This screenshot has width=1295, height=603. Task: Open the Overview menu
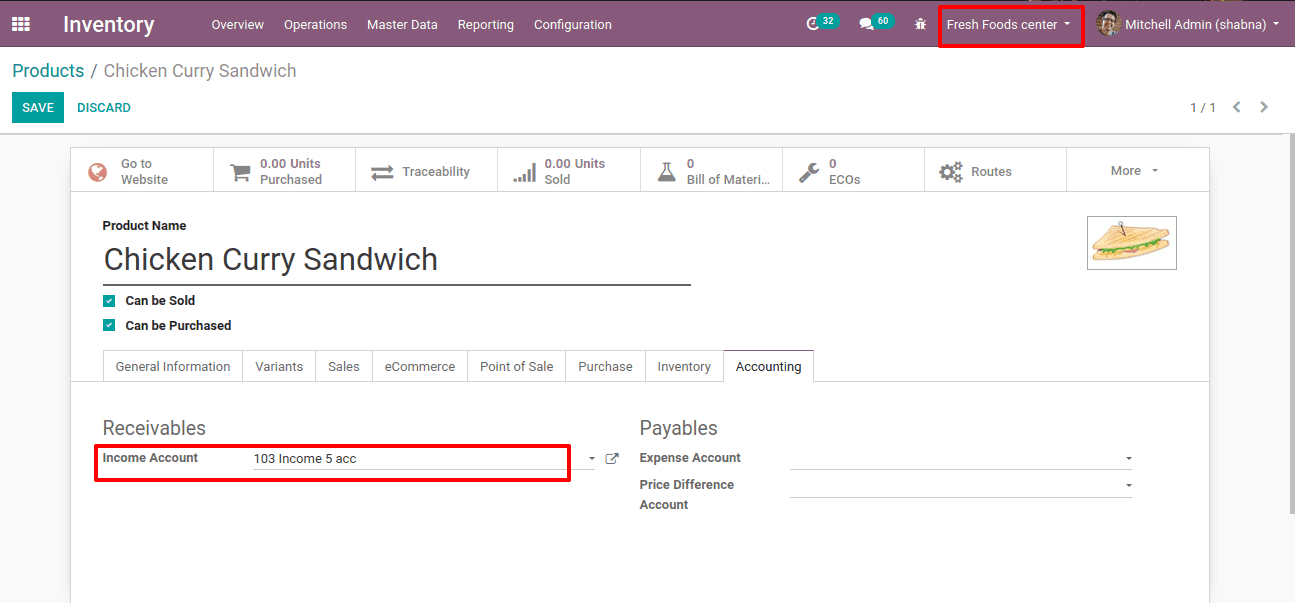238,24
